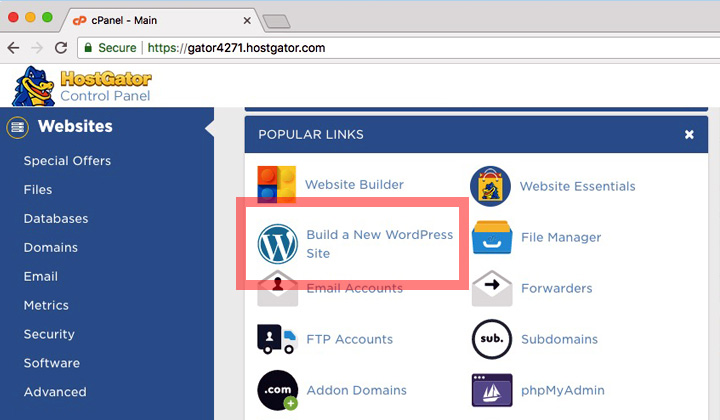
Task: Select Security in the sidebar
Action: (49, 334)
